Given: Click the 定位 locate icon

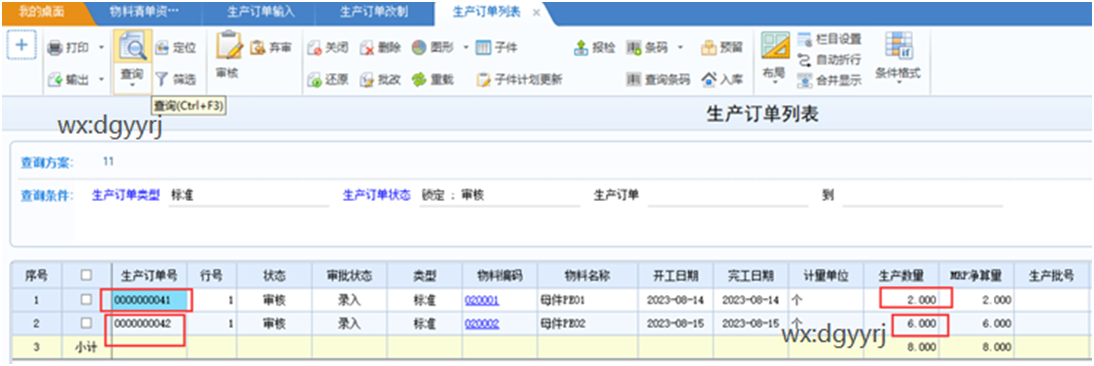Looking at the screenshot, I should coord(162,47).
